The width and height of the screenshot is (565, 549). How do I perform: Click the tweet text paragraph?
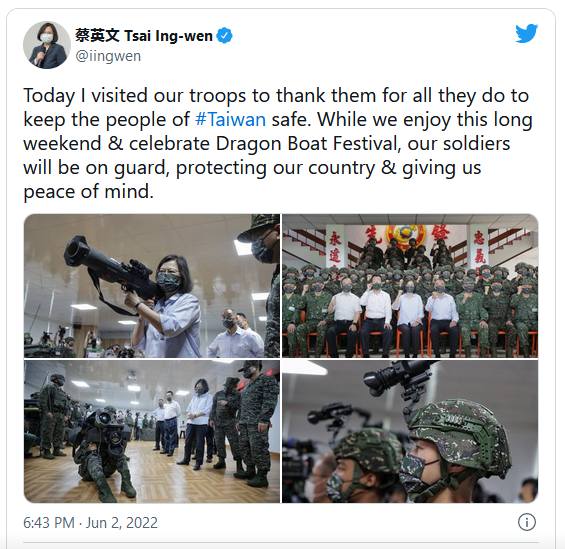click(x=277, y=143)
